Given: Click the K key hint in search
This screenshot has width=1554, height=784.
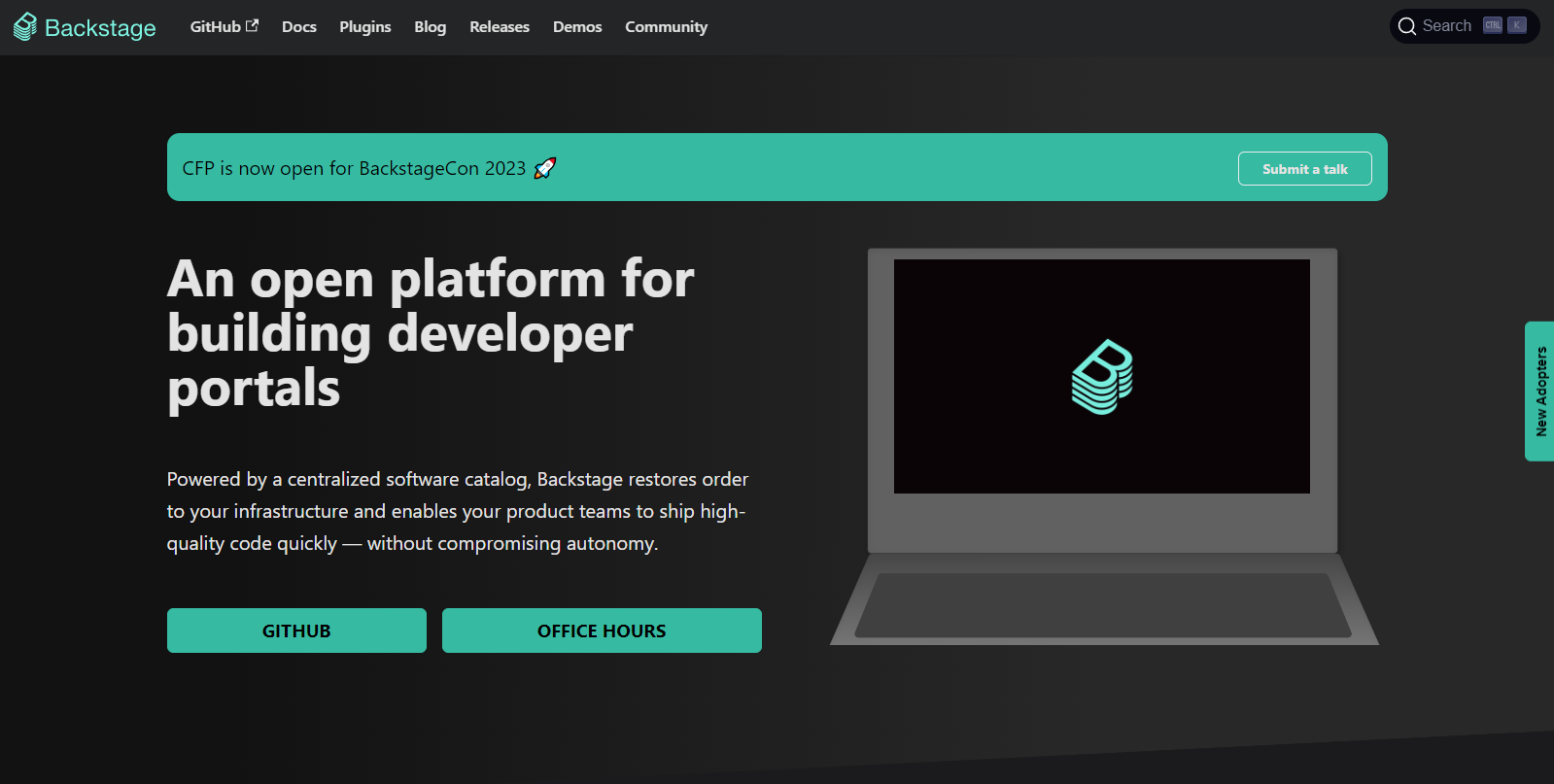Looking at the screenshot, I should click(x=1517, y=25).
